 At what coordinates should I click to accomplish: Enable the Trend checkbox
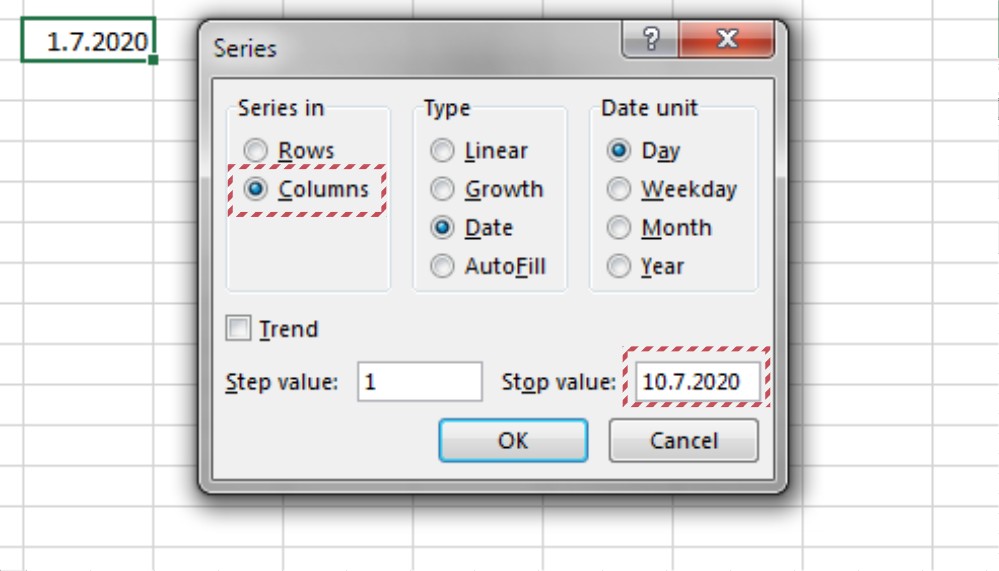click(238, 329)
